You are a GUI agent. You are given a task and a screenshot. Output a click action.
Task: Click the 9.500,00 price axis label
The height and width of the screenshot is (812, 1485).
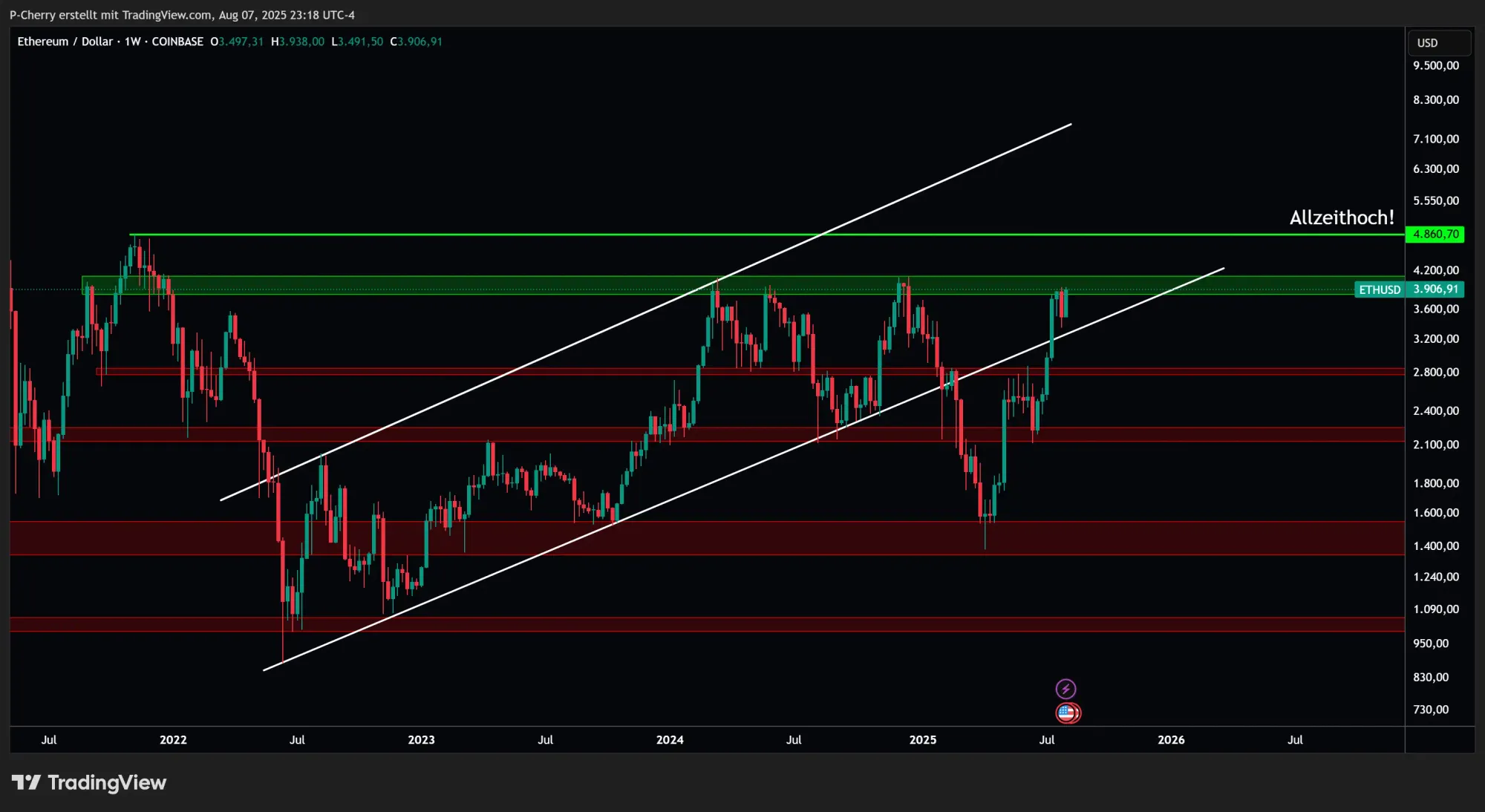tap(1436, 65)
